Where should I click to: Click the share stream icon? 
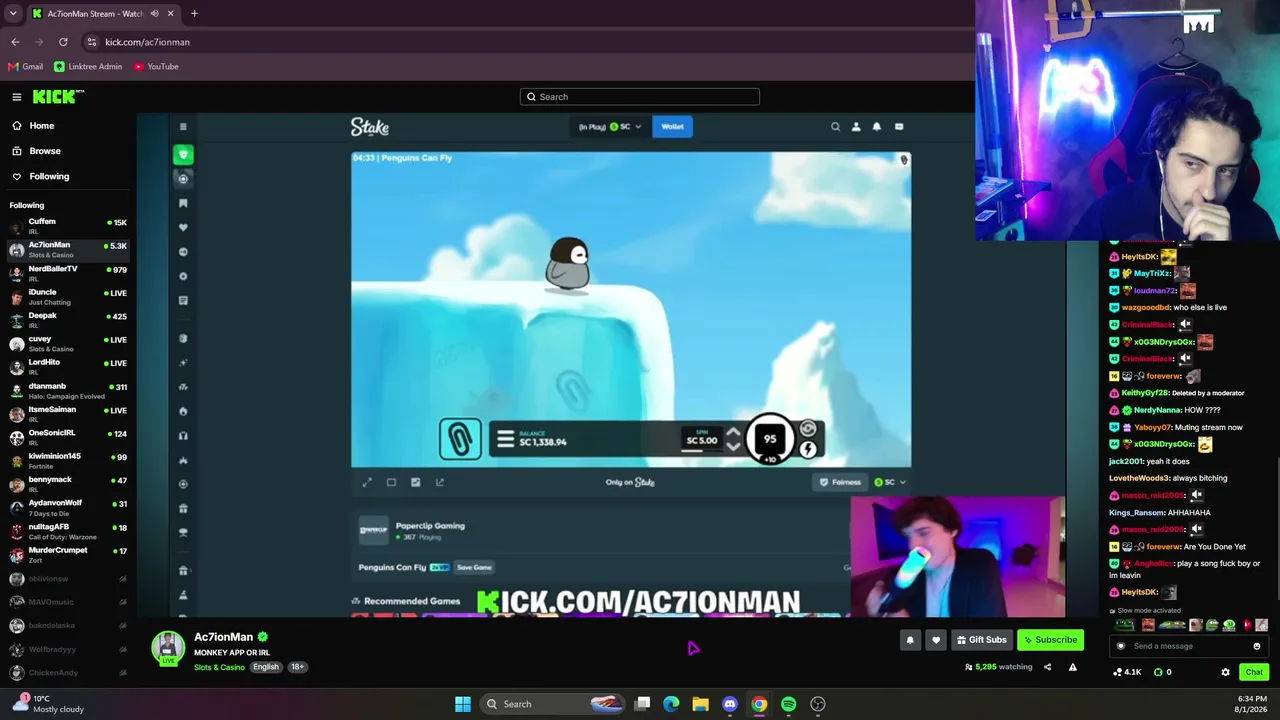coord(1047,667)
